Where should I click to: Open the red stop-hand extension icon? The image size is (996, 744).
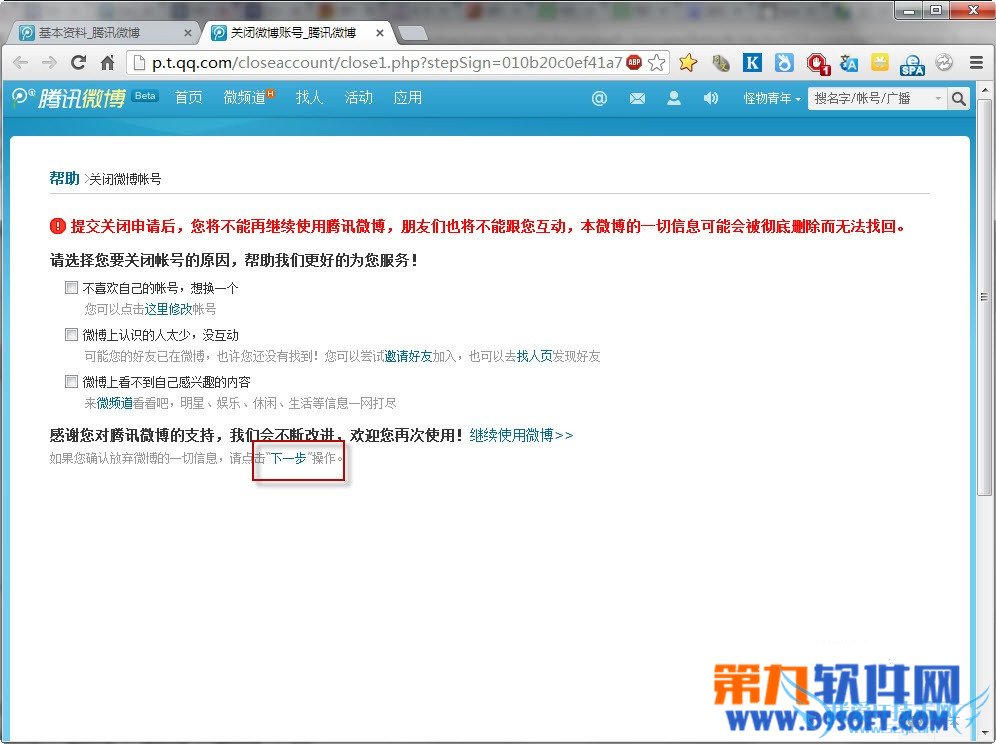[x=818, y=63]
